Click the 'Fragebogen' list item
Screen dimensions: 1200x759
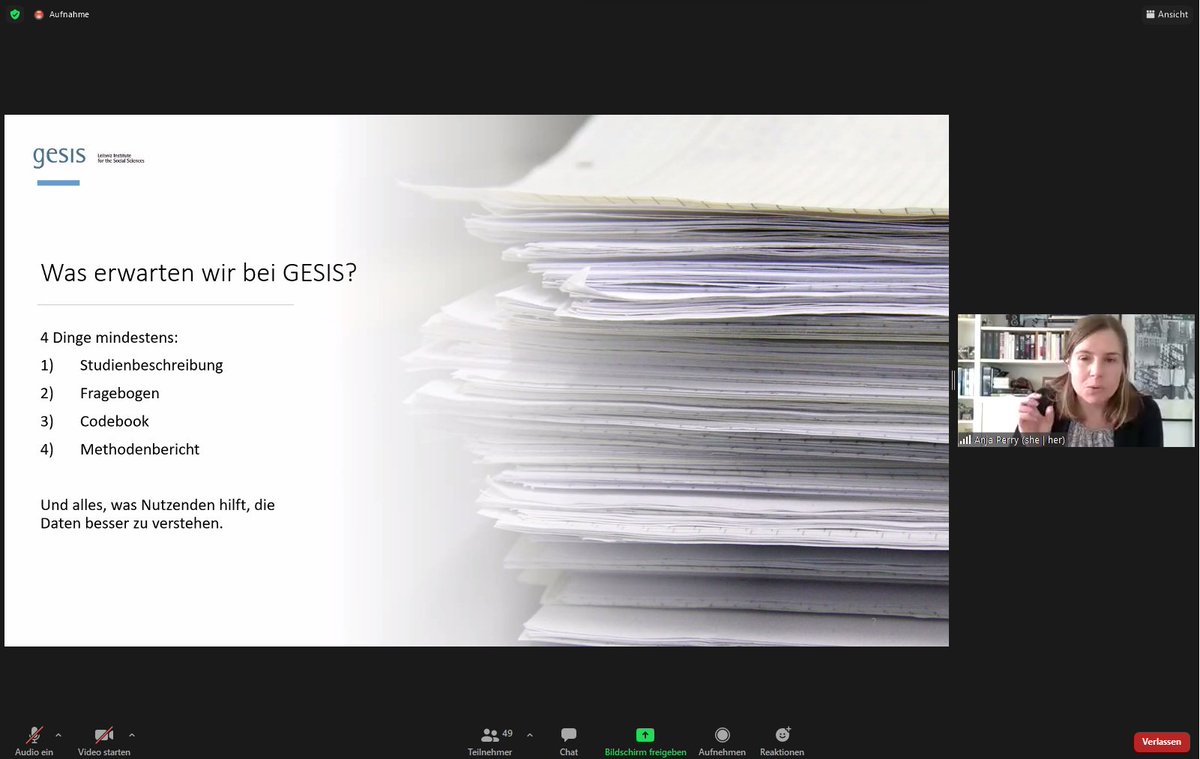(x=120, y=393)
